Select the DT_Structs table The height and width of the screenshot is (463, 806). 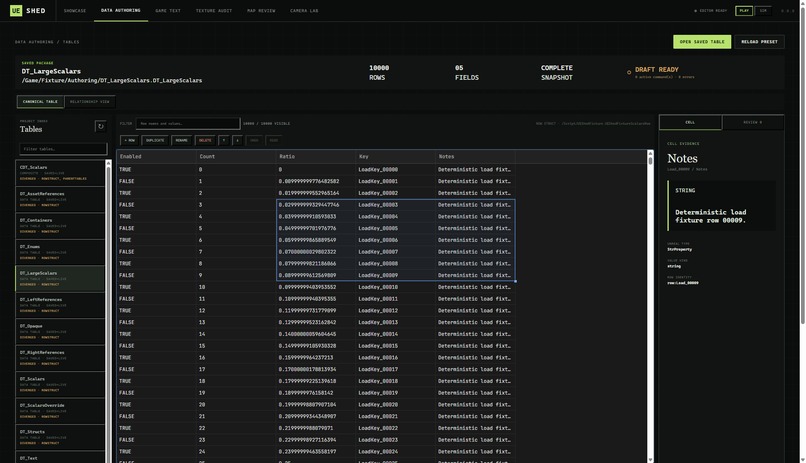(60, 437)
